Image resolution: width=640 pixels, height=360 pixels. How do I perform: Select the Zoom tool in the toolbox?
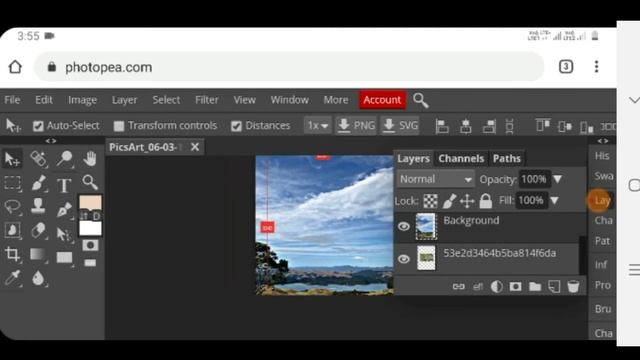[90, 182]
